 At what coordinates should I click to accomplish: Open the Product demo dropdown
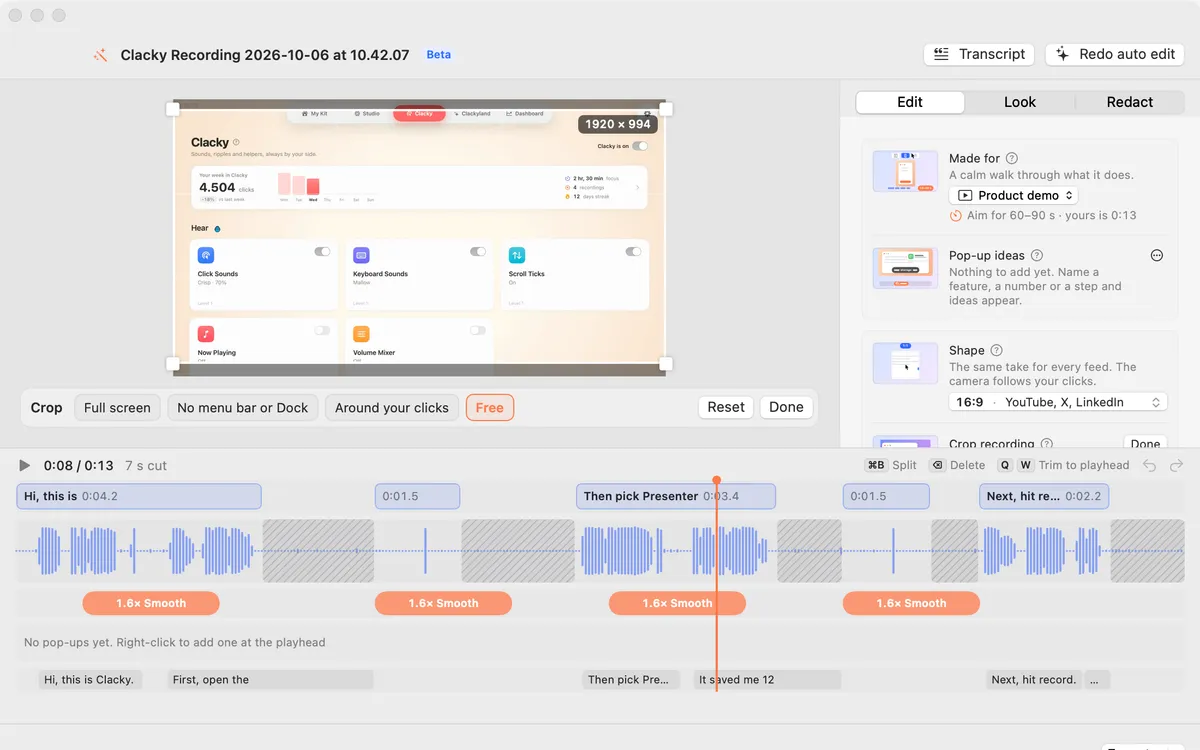1014,196
